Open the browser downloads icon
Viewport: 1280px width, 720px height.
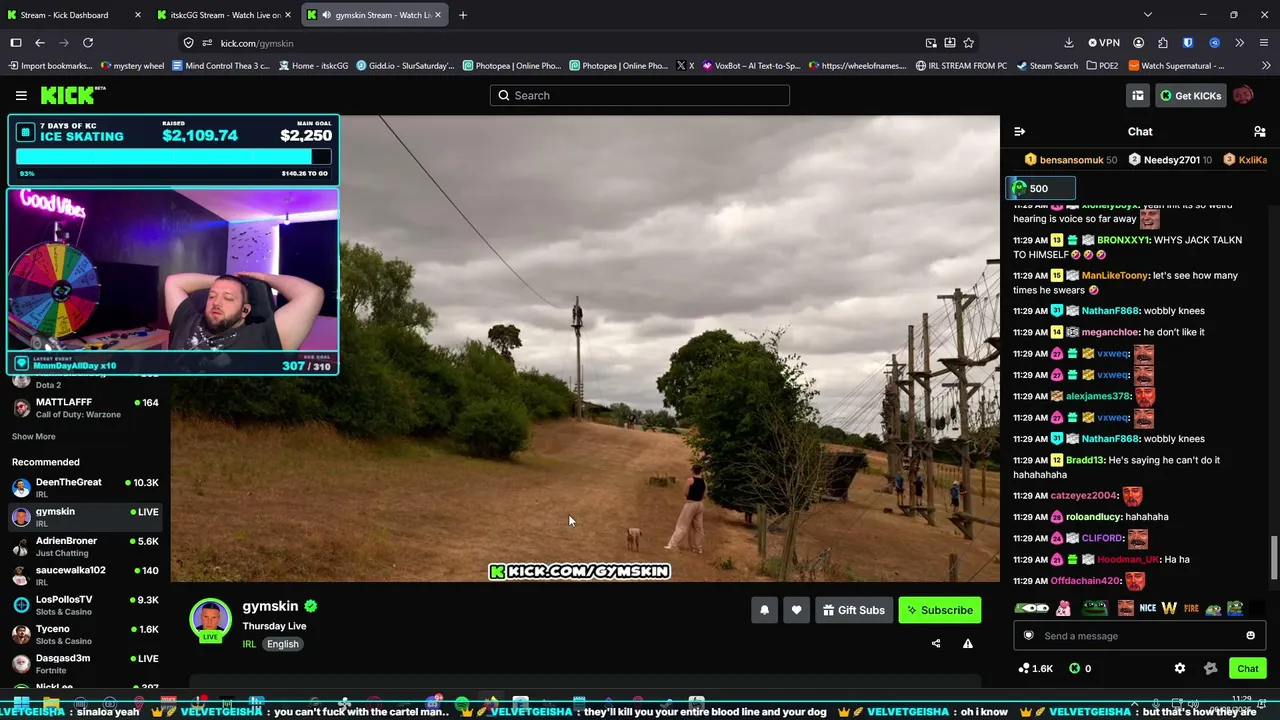pyautogui.click(x=1069, y=43)
